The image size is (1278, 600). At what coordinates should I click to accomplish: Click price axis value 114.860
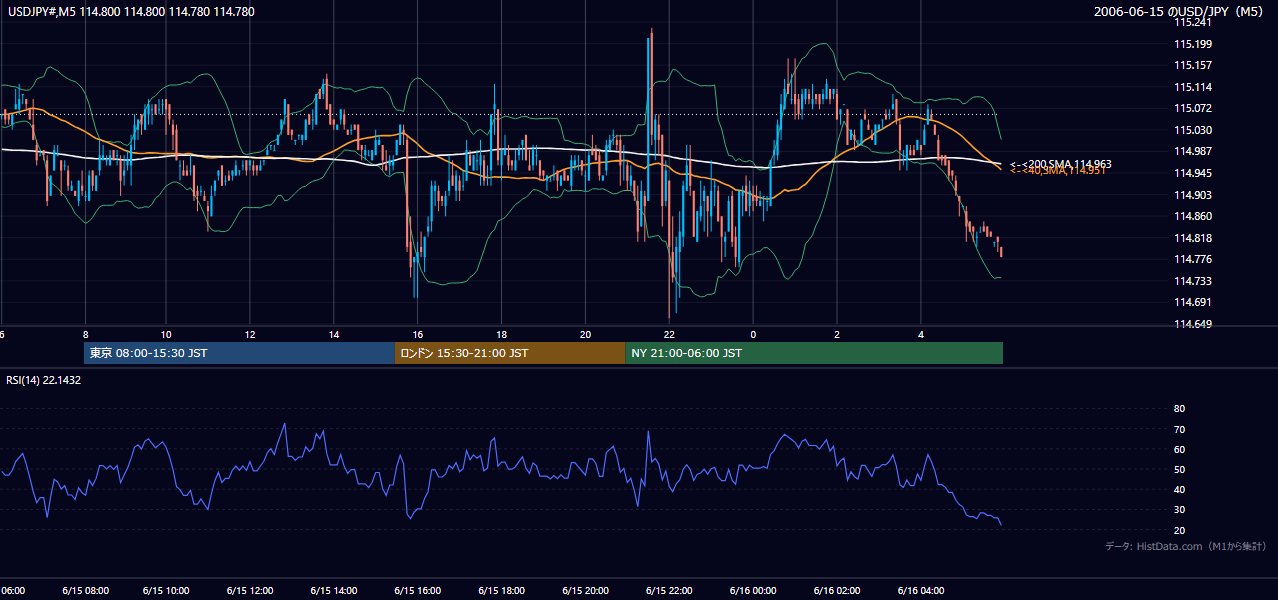(1192, 216)
